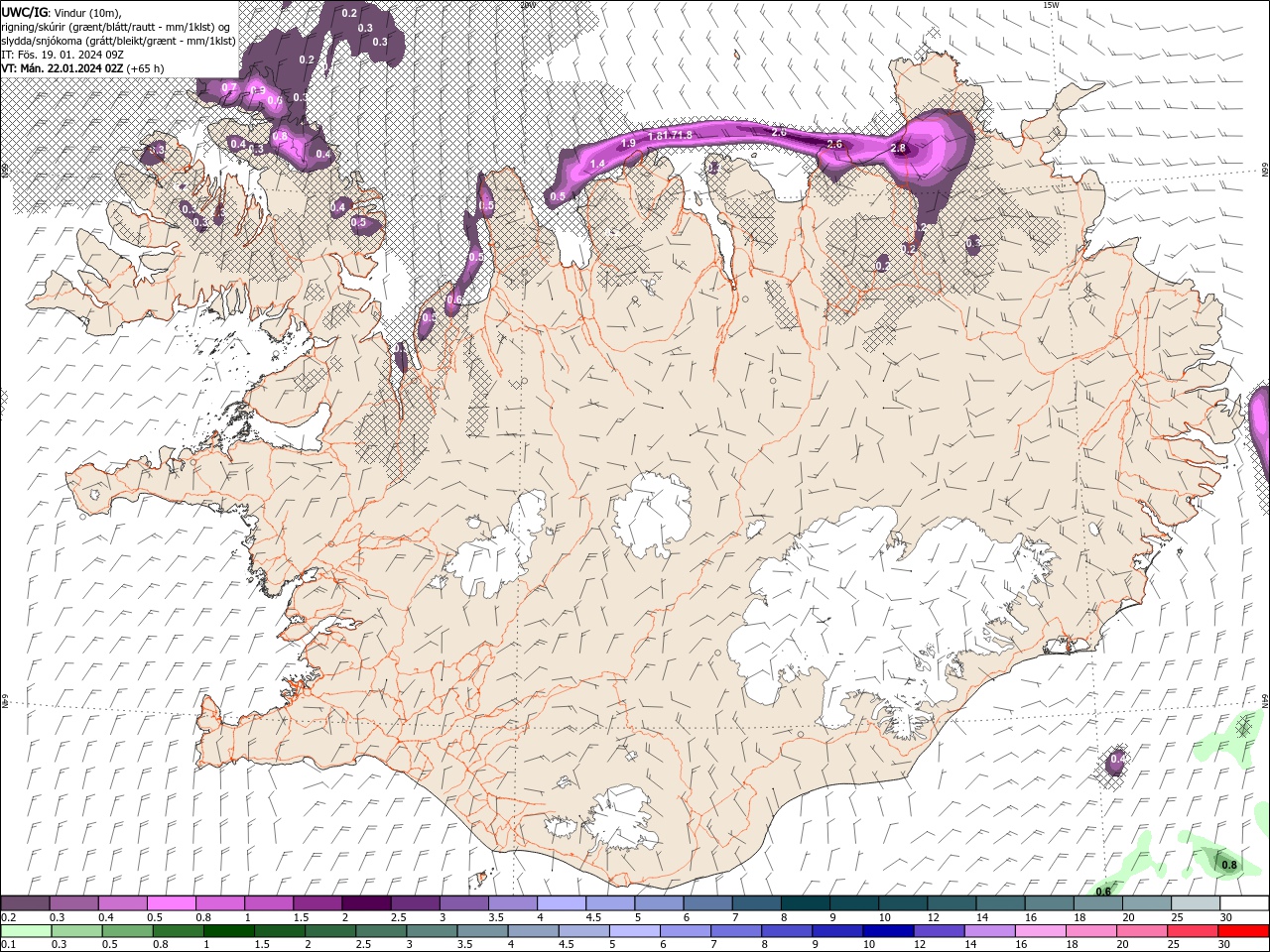Click the rain swatch between 25 and 30
1270x952 pixels.
(1193, 931)
